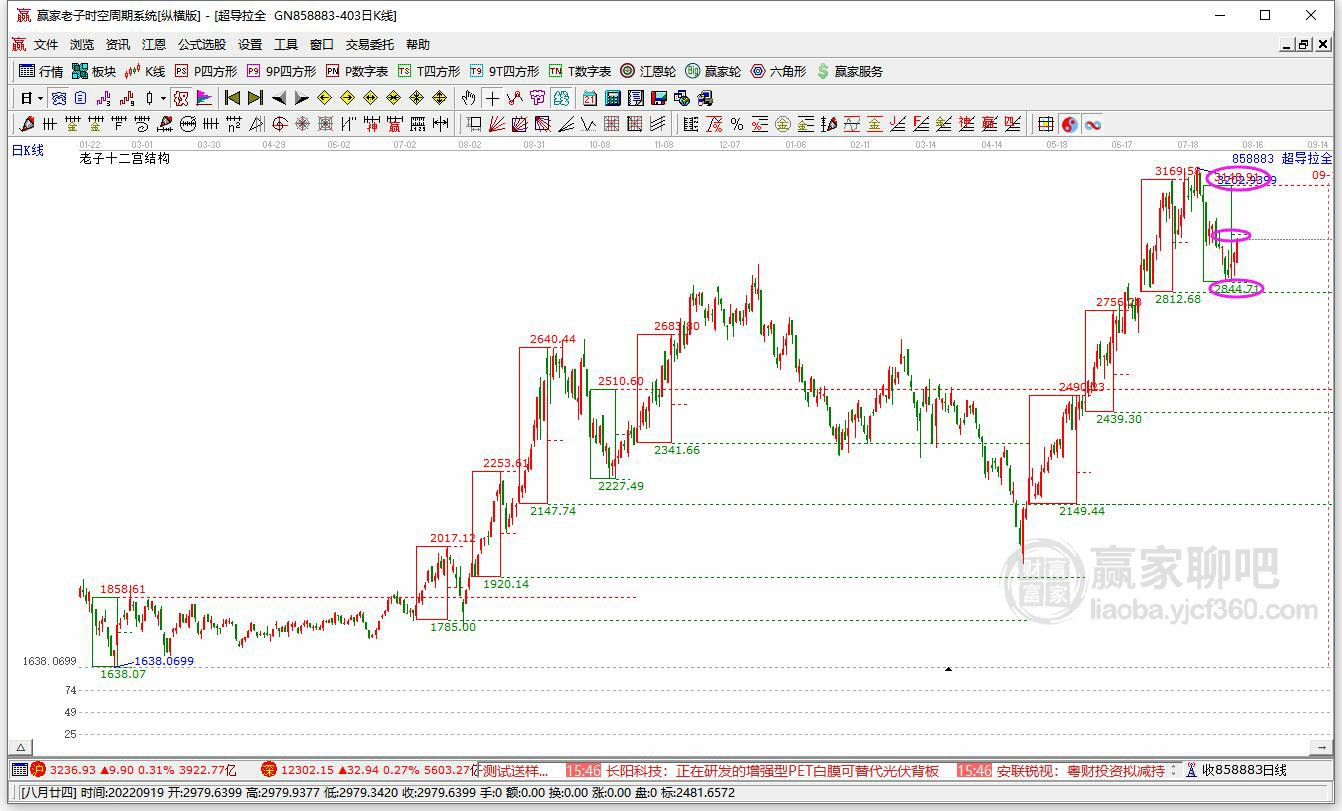Click yellow diamond with right arrow
This screenshot has height=811, width=1342.
click(347, 98)
